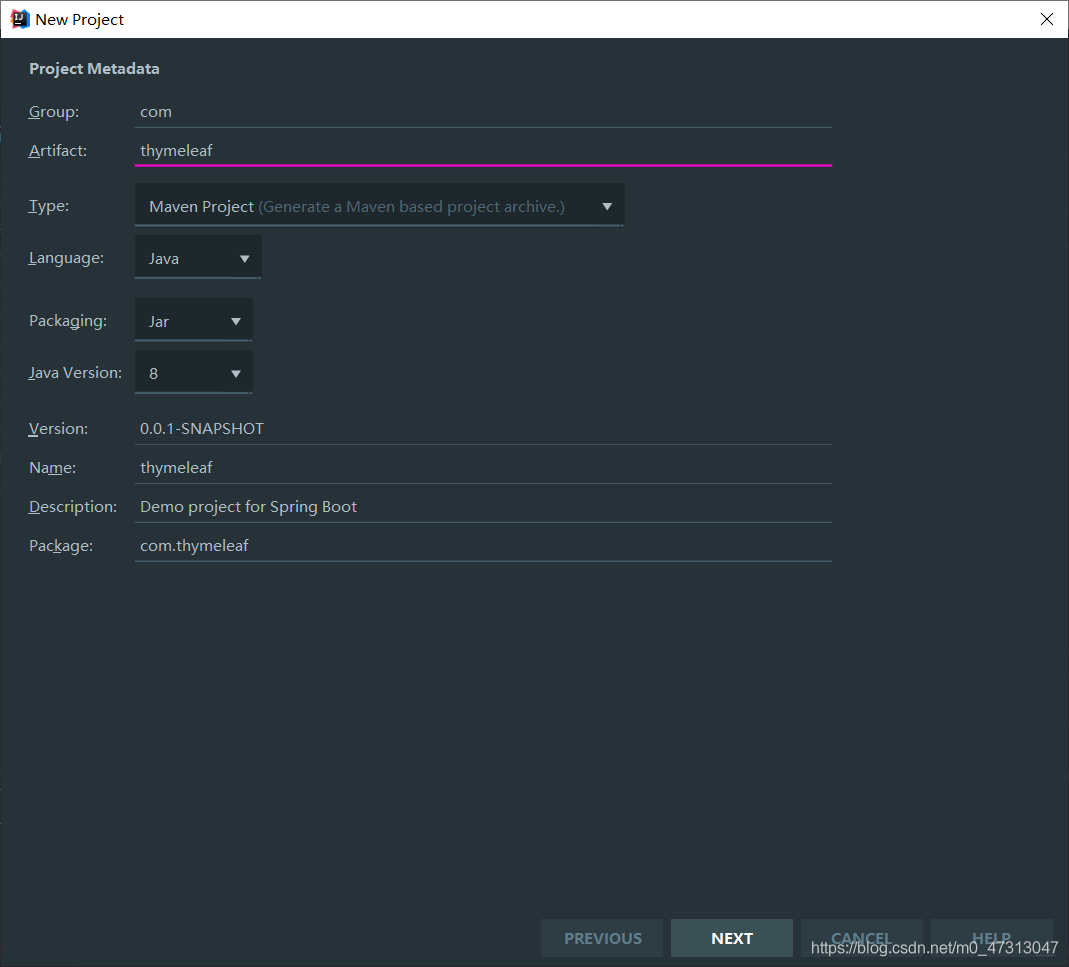Click the Name field with thymeleaf
The height and width of the screenshot is (967, 1069).
(x=483, y=468)
